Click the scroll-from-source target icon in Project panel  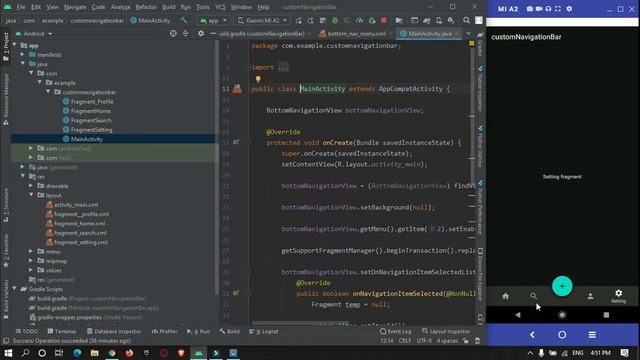click(x=173, y=33)
